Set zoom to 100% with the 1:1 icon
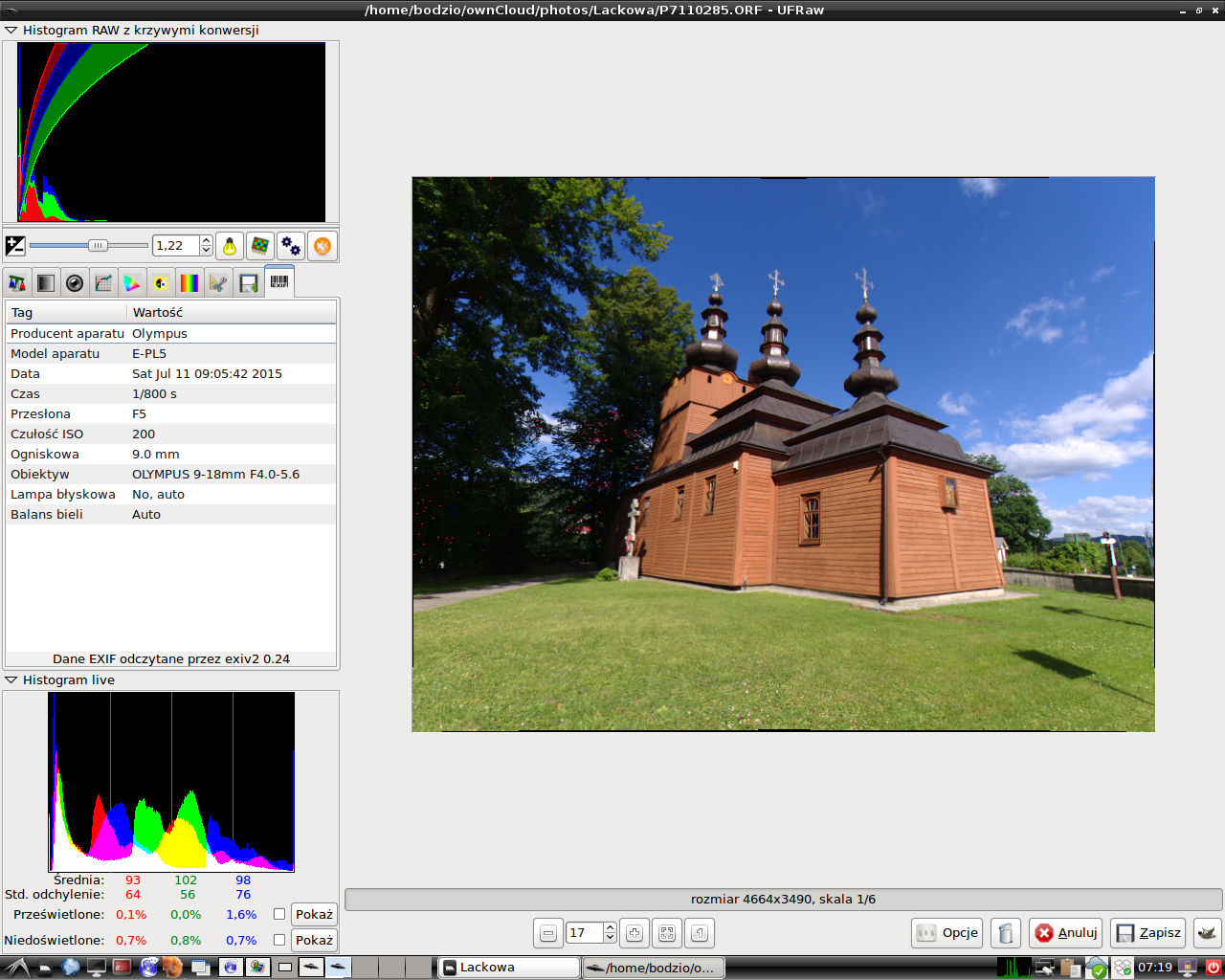This screenshot has height=980, width=1225. 700,933
